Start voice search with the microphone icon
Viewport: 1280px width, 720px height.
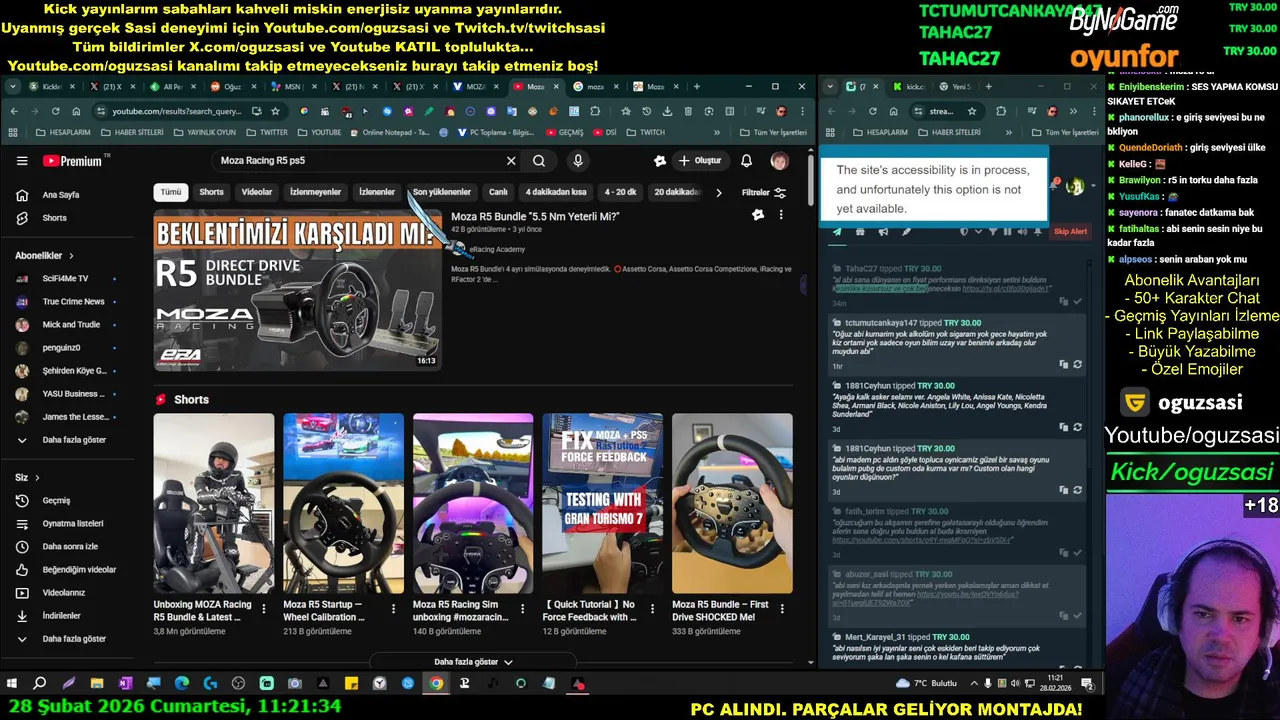(x=578, y=160)
